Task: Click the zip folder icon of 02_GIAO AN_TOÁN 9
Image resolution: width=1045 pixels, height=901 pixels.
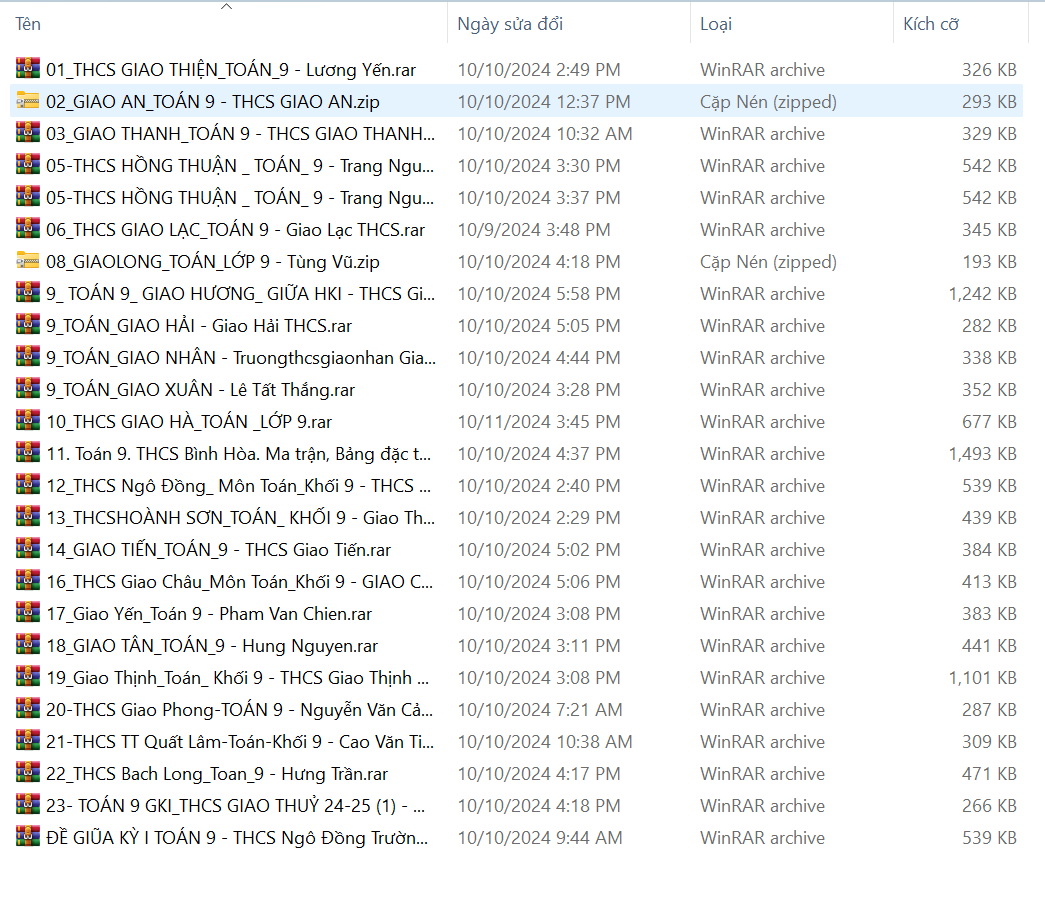Action: click(x=27, y=101)
